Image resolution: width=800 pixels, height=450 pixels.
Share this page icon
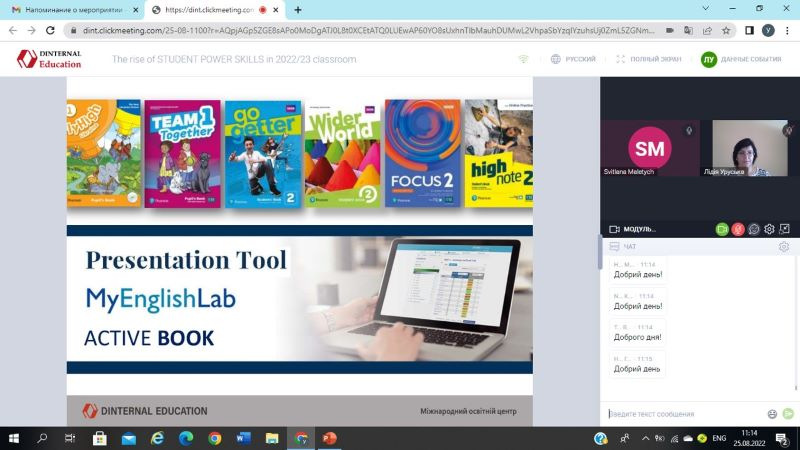(707, 31)
